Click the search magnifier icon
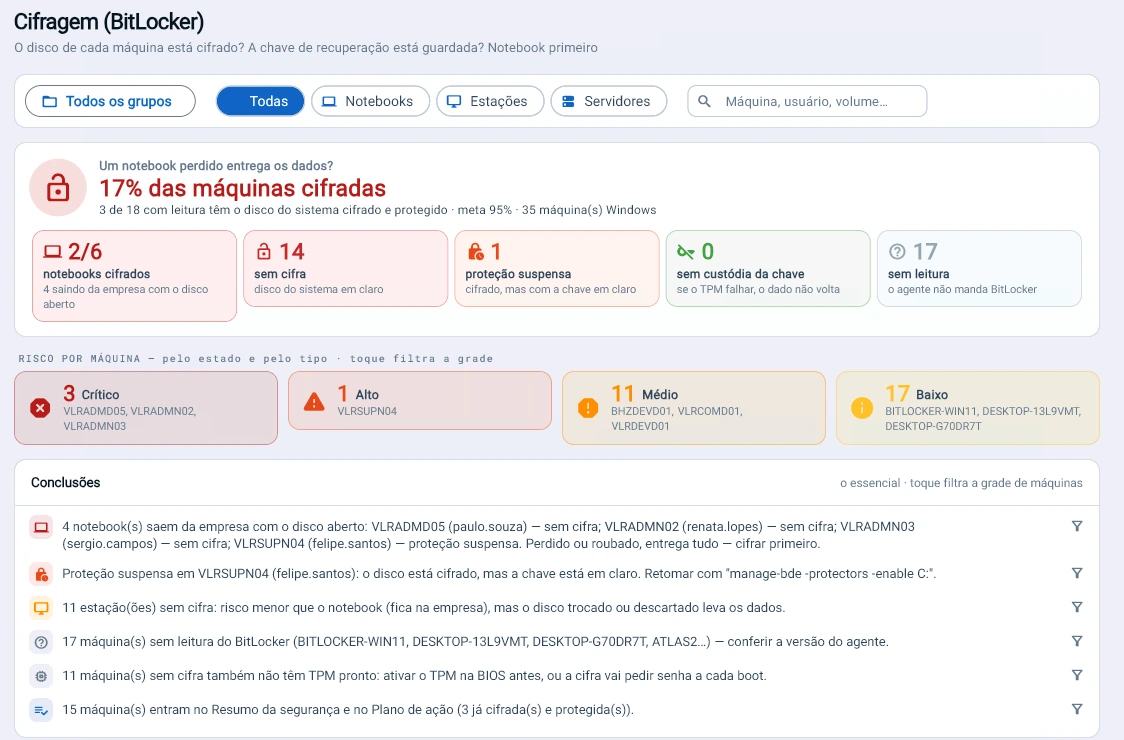 (x=705, y=101)
